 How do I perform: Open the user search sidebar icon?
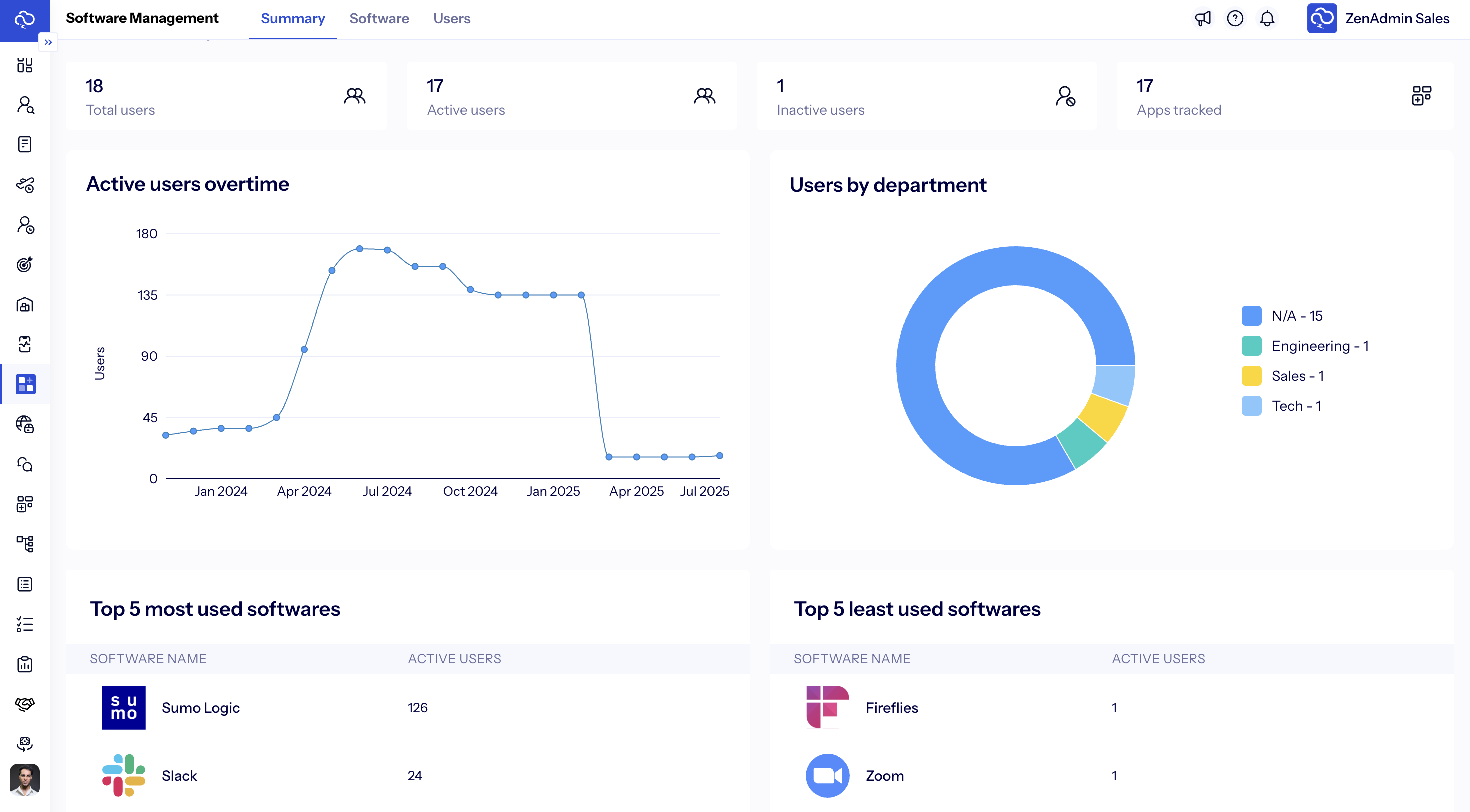pos(25,106)
